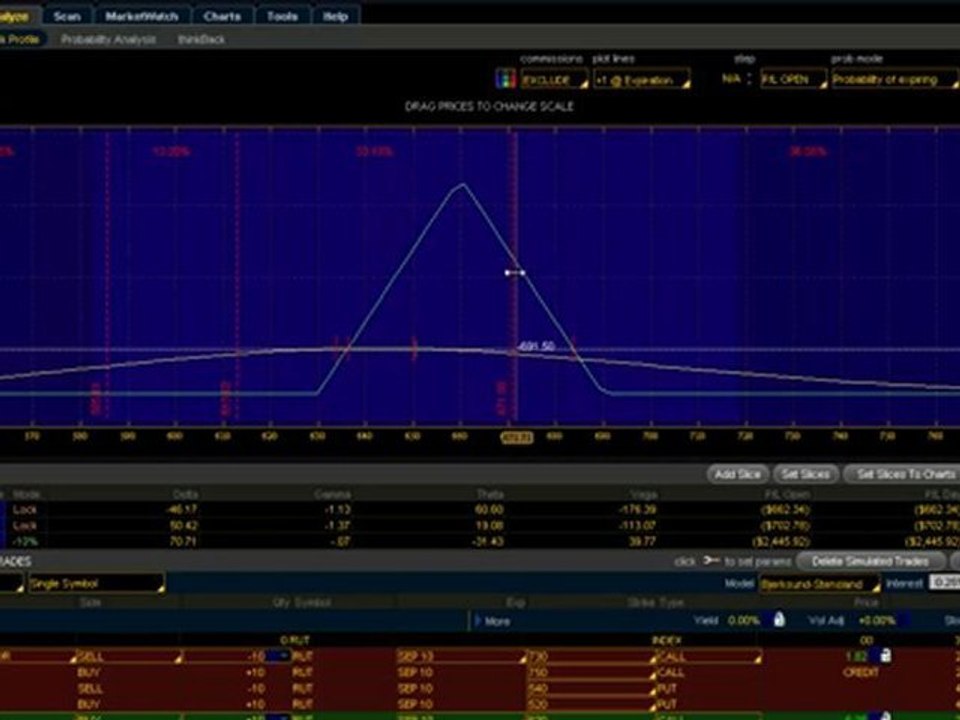The width and height of the screenshot is (960, 720).
Task: Click the Set Slices button
Action: pyautogui.click(x=805, y=474)
